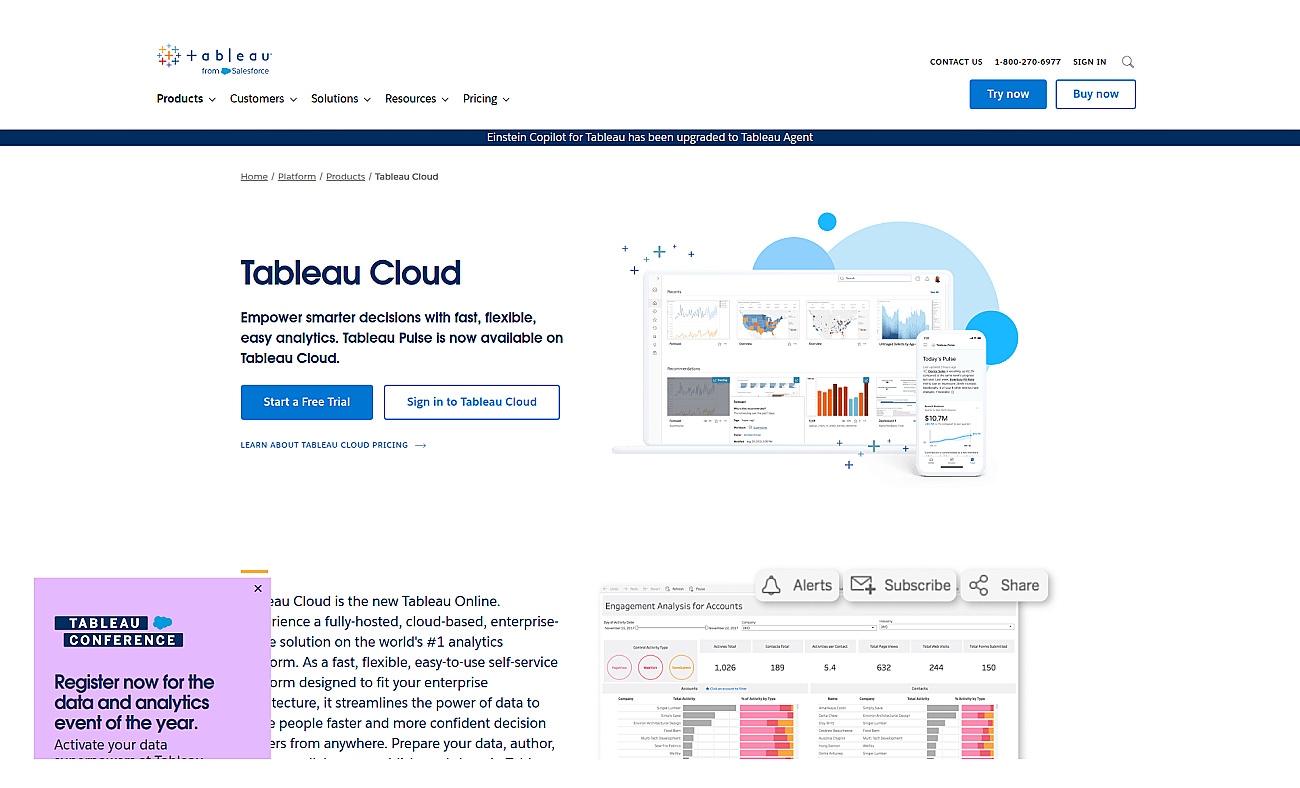Click the Share button label
The width and height of the screenshot is (1300, 788).
point(1020,586)
